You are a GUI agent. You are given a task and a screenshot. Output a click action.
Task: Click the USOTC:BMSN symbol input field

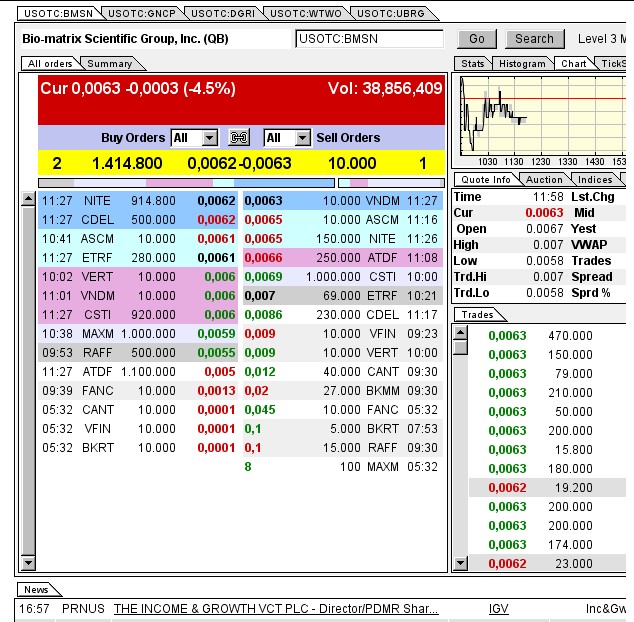[x=369, y=39]
